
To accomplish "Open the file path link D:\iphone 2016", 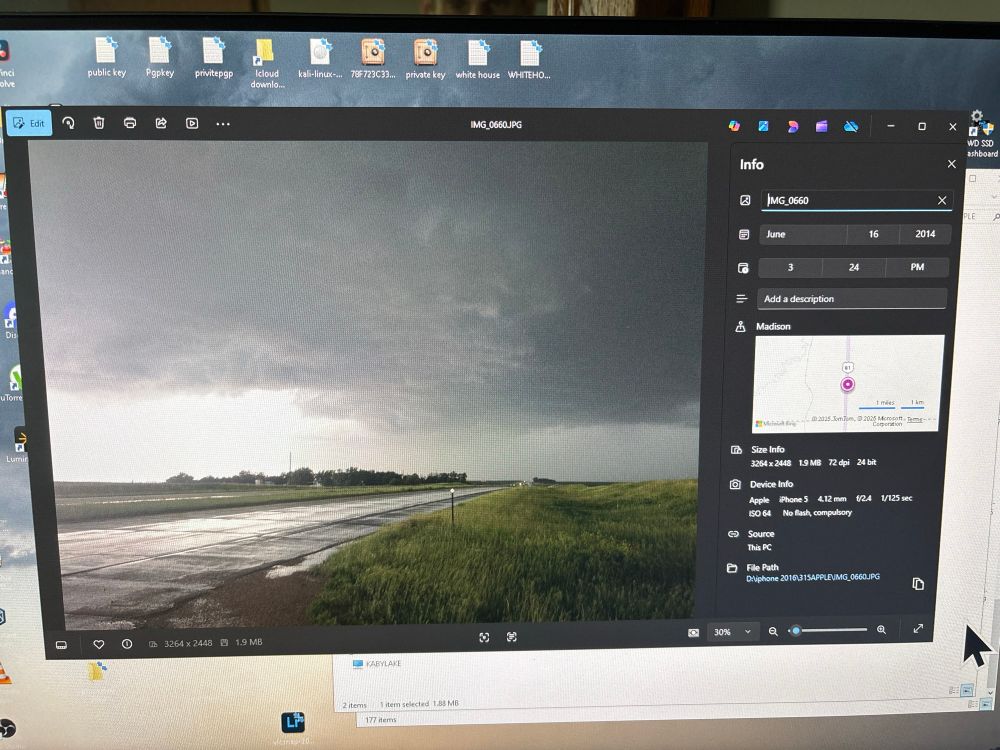I will coord(812,577).
